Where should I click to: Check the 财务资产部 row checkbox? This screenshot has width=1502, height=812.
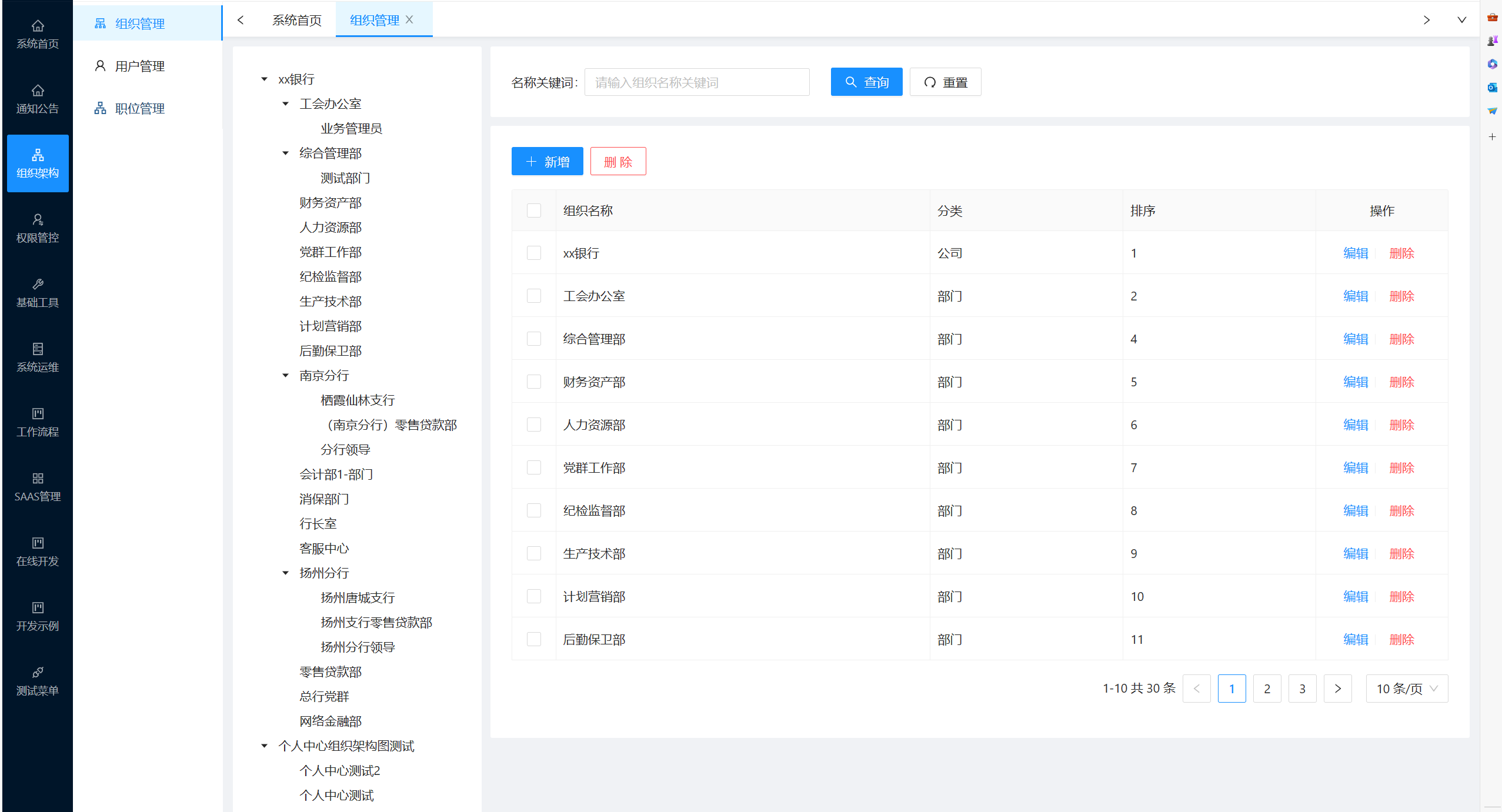[x=534, y=382]
